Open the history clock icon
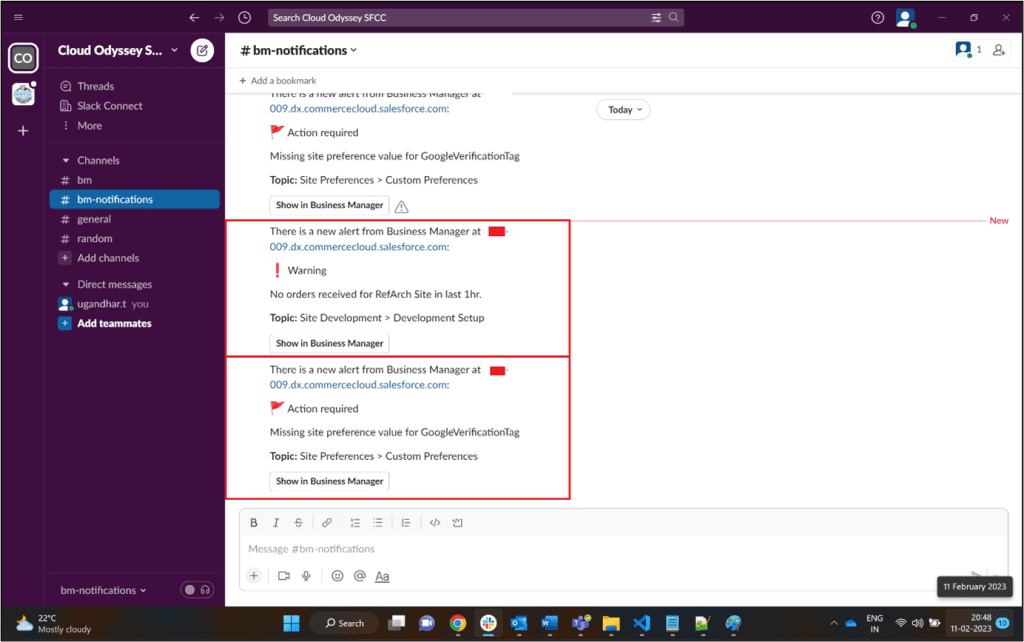The height and width of the screenshot is (642, 1024). point(245,18)
